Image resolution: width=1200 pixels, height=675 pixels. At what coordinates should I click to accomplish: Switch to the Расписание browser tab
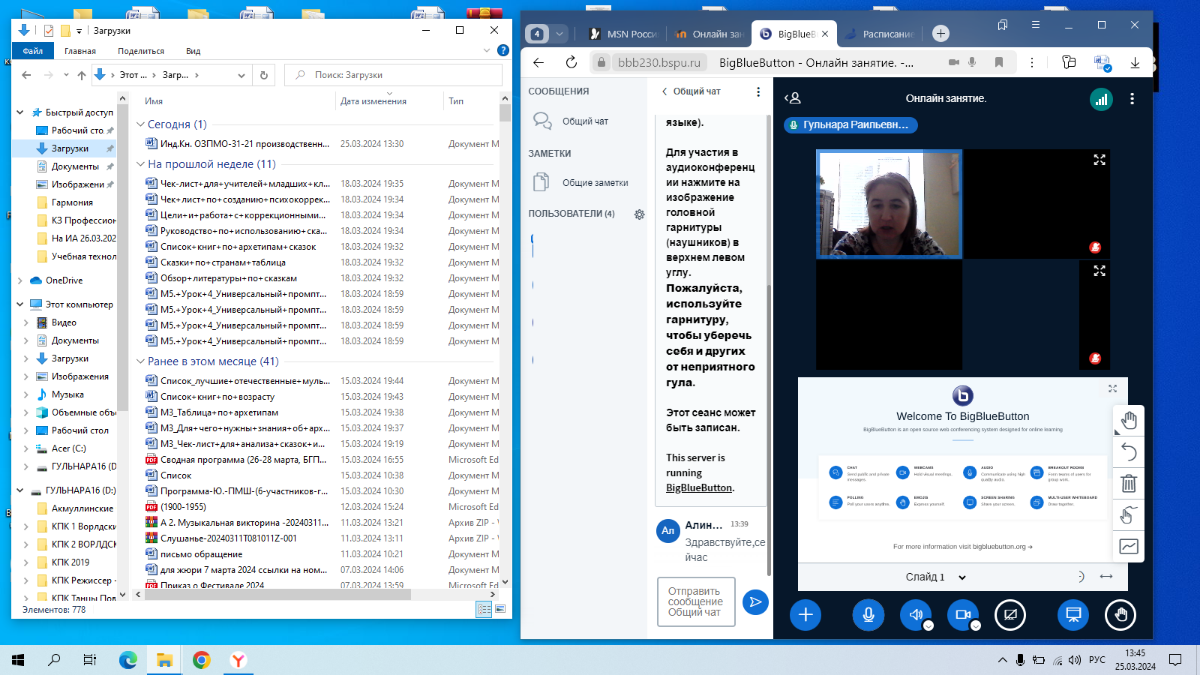(882, 34)
